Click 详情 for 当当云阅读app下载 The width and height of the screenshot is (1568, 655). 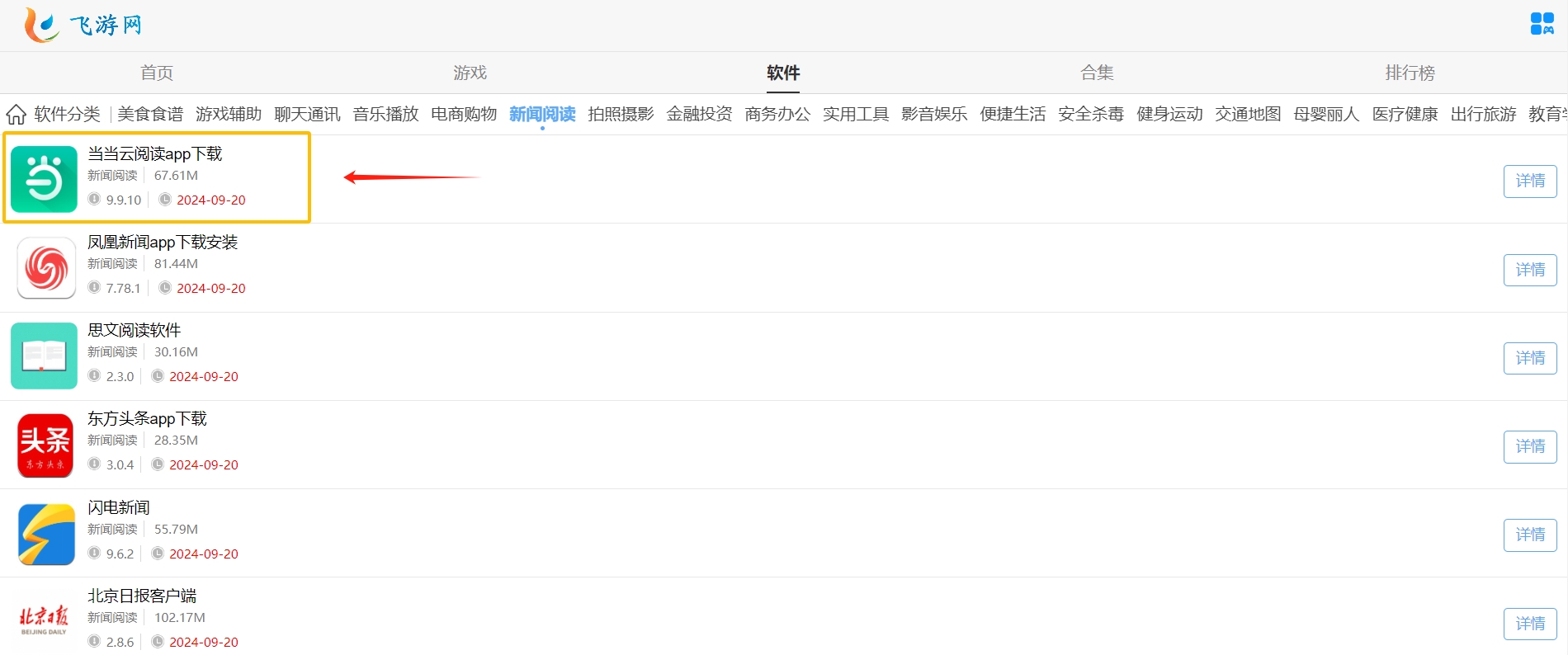click(1530, 181)
